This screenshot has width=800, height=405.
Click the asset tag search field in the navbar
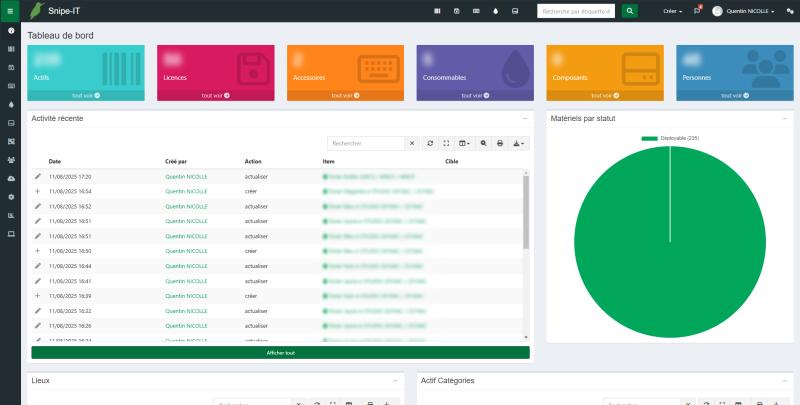(576, 11)
